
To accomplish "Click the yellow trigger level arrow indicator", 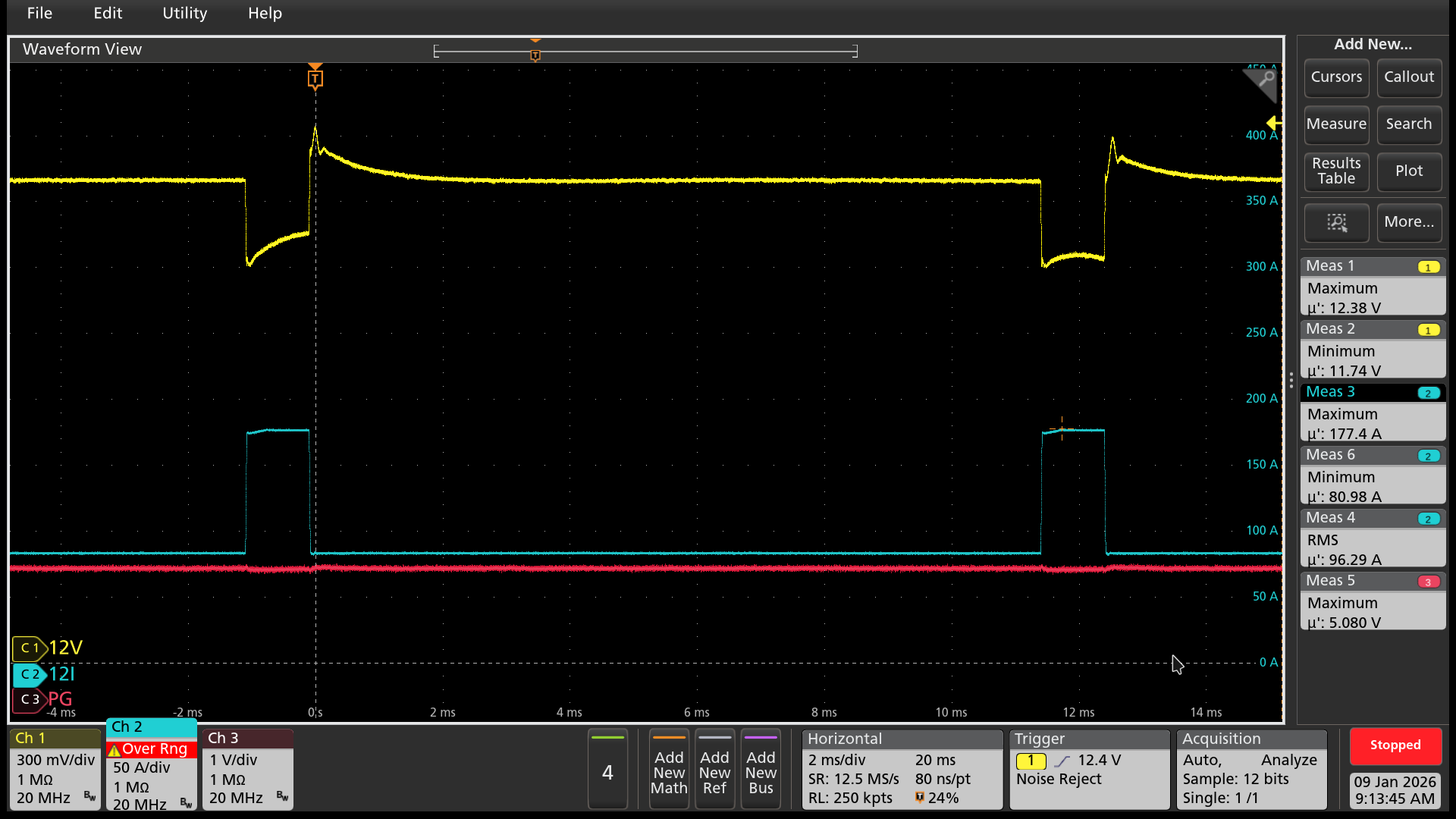I will coord(1274,123).
